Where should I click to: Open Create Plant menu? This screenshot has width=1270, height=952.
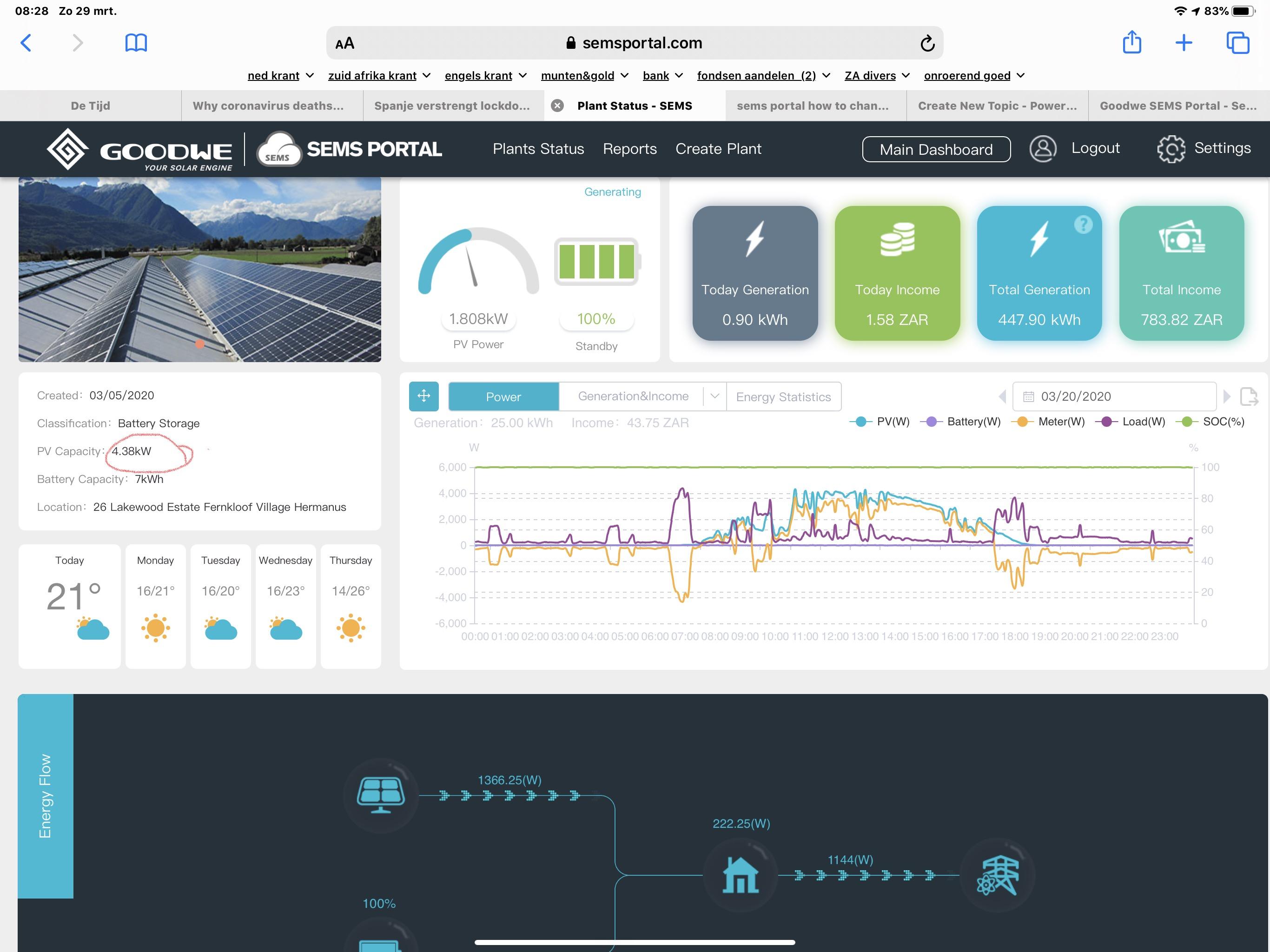pos(718,149)
